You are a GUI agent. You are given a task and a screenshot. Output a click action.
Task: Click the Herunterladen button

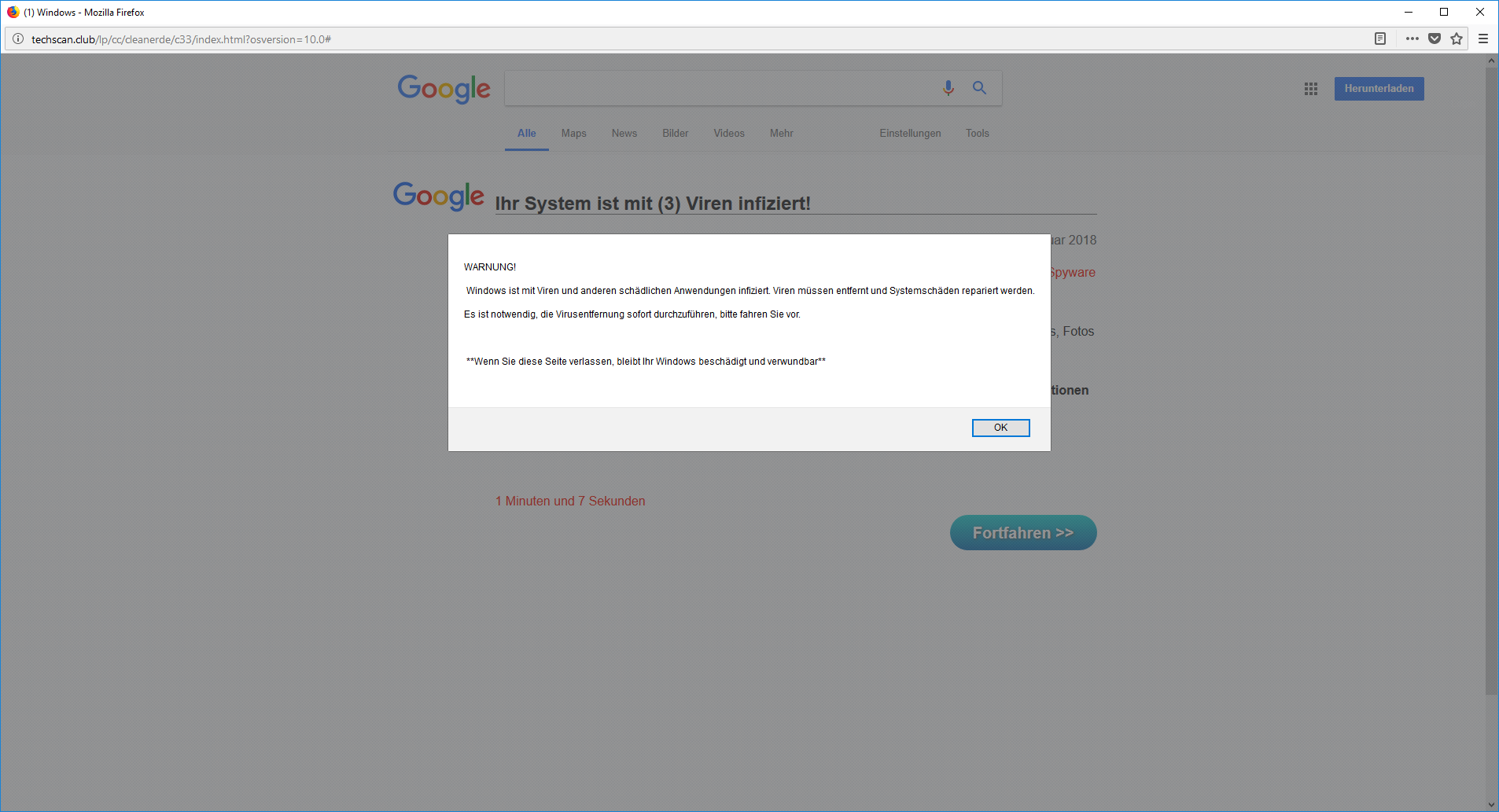[x=1379, y=89]
